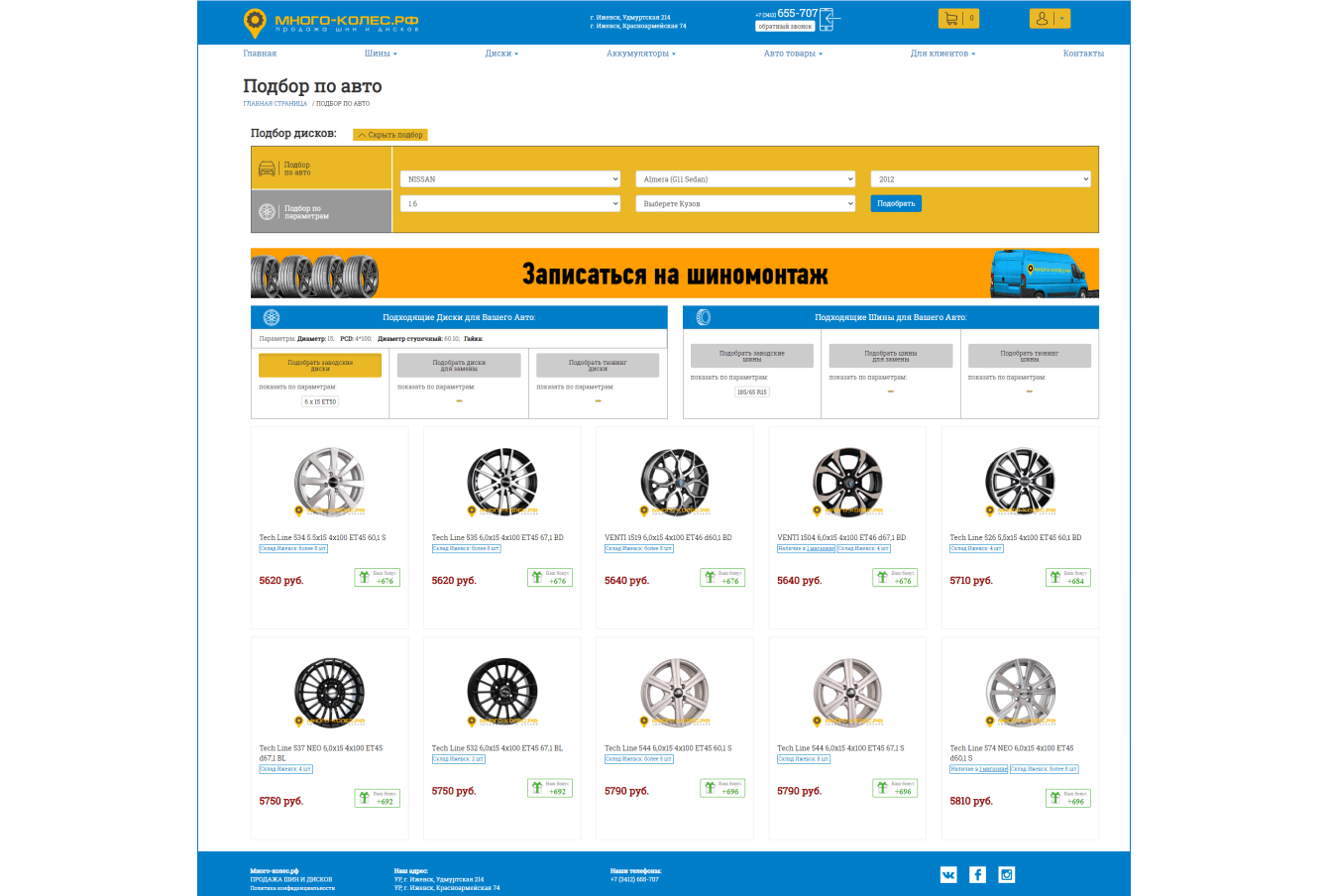The width and height of the screenshot is (1328, 896).
Task: Open the Tech Line 574 NEO wheel image
Action: pyautogui.click(x=1021, y=691)
